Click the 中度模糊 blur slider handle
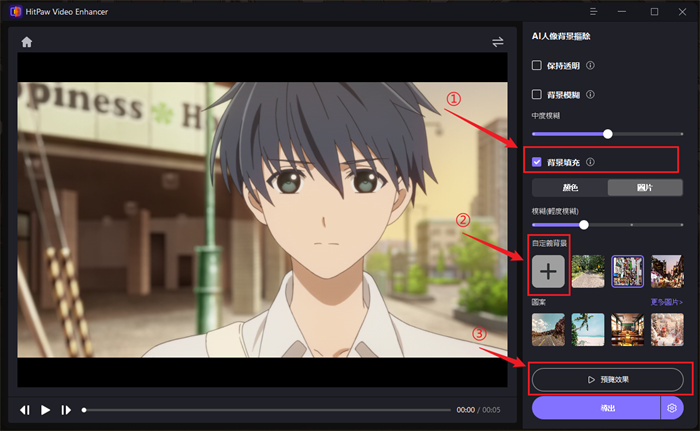Screen dimensions: 700x431 coord(607,133)
